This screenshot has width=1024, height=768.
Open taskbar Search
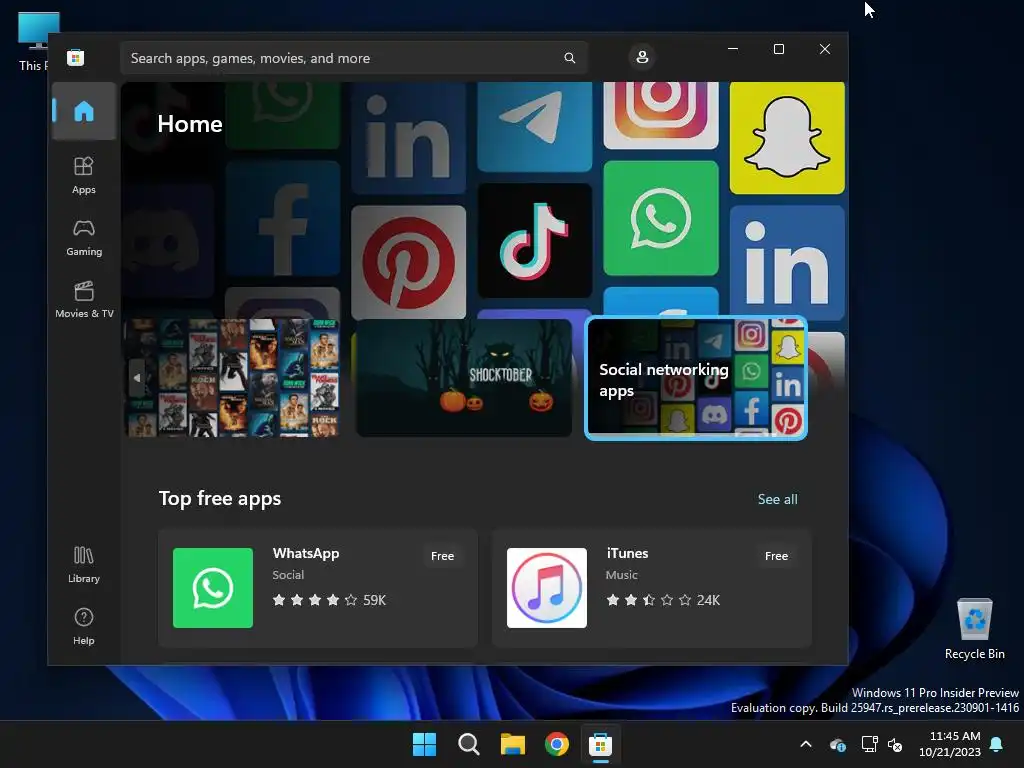point(468,744)
